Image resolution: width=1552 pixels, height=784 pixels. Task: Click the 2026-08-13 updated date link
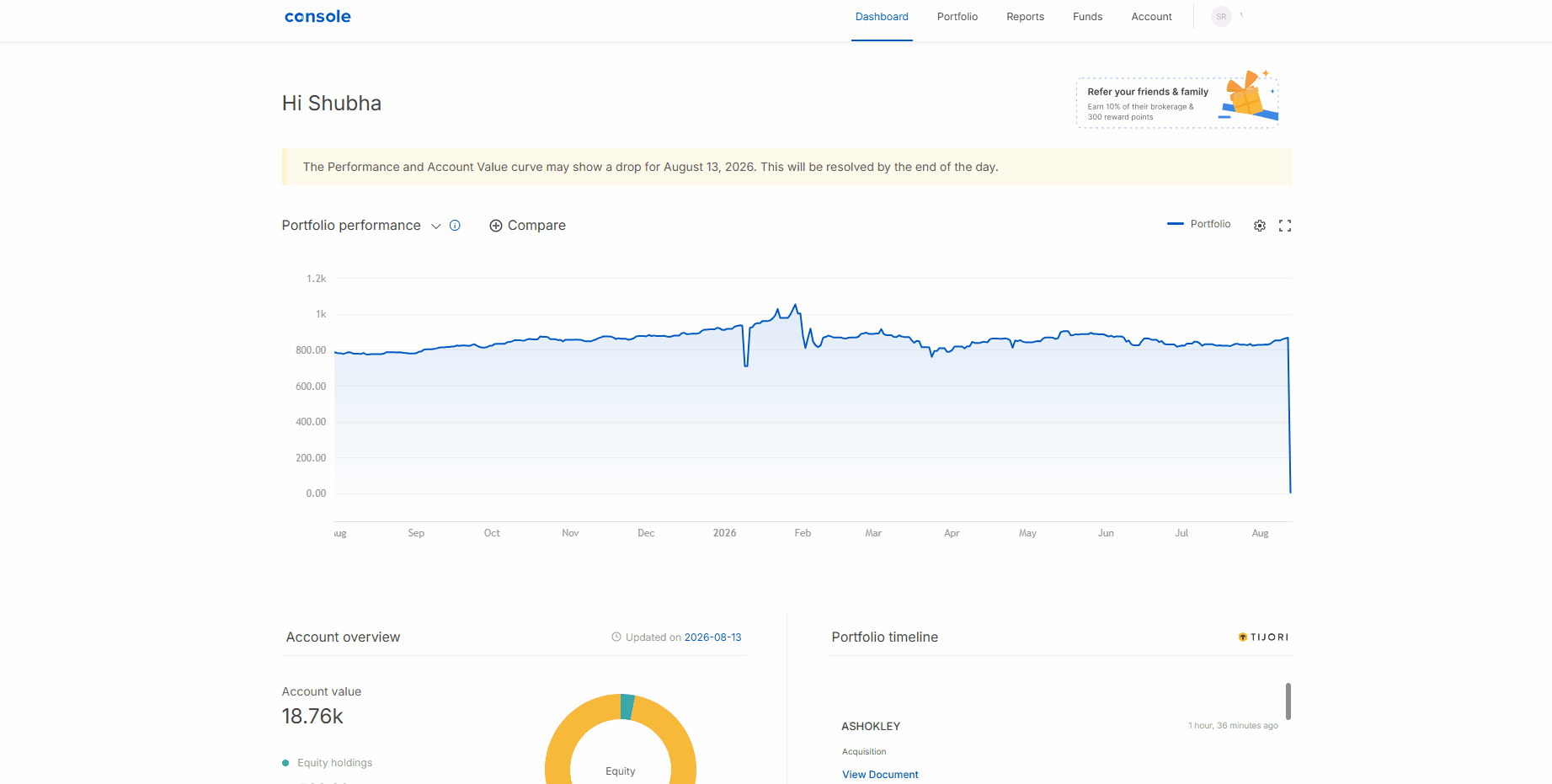click(x=713, y=637)
